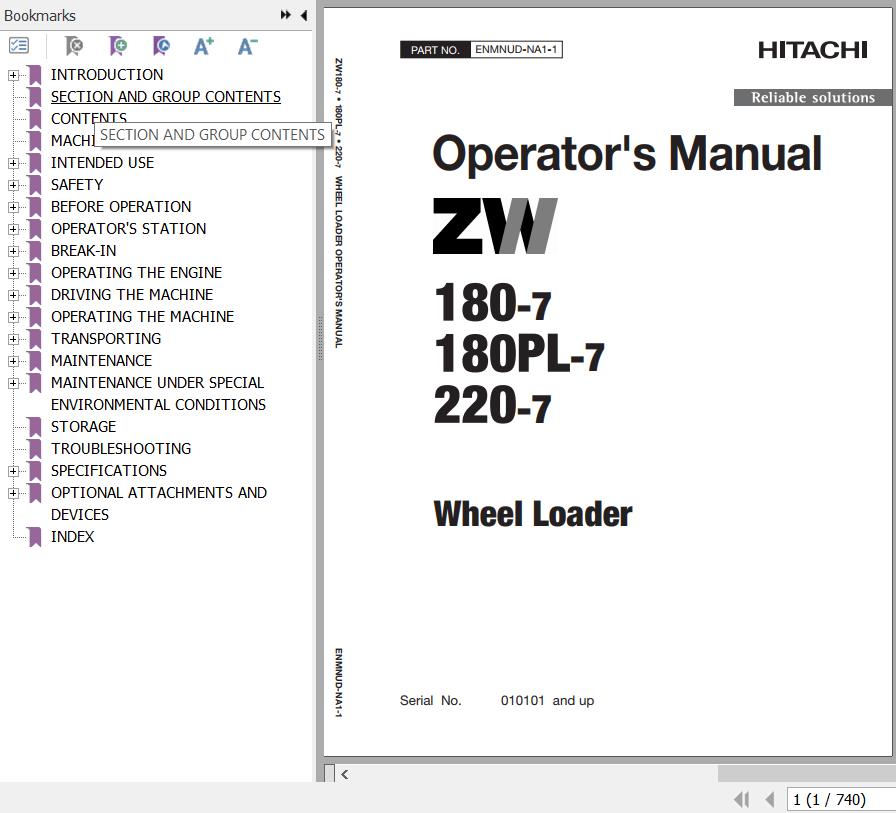Click bookmark icon beside MAINTENANCE

(35, 361)
